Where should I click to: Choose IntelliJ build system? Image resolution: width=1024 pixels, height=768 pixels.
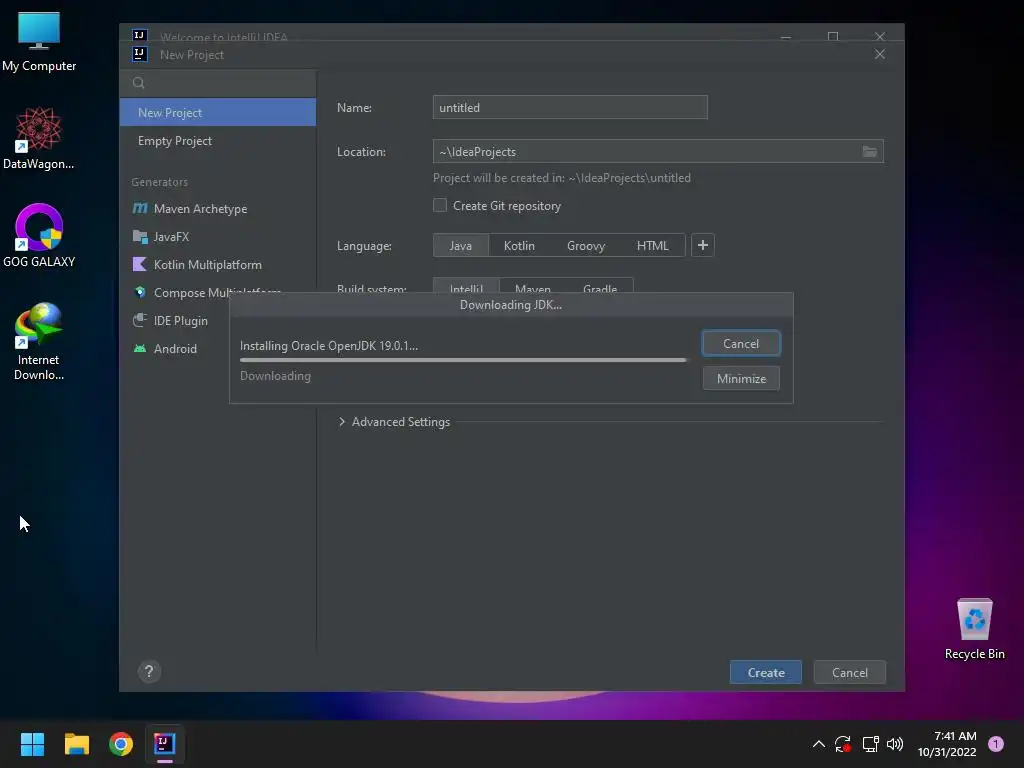466,287
